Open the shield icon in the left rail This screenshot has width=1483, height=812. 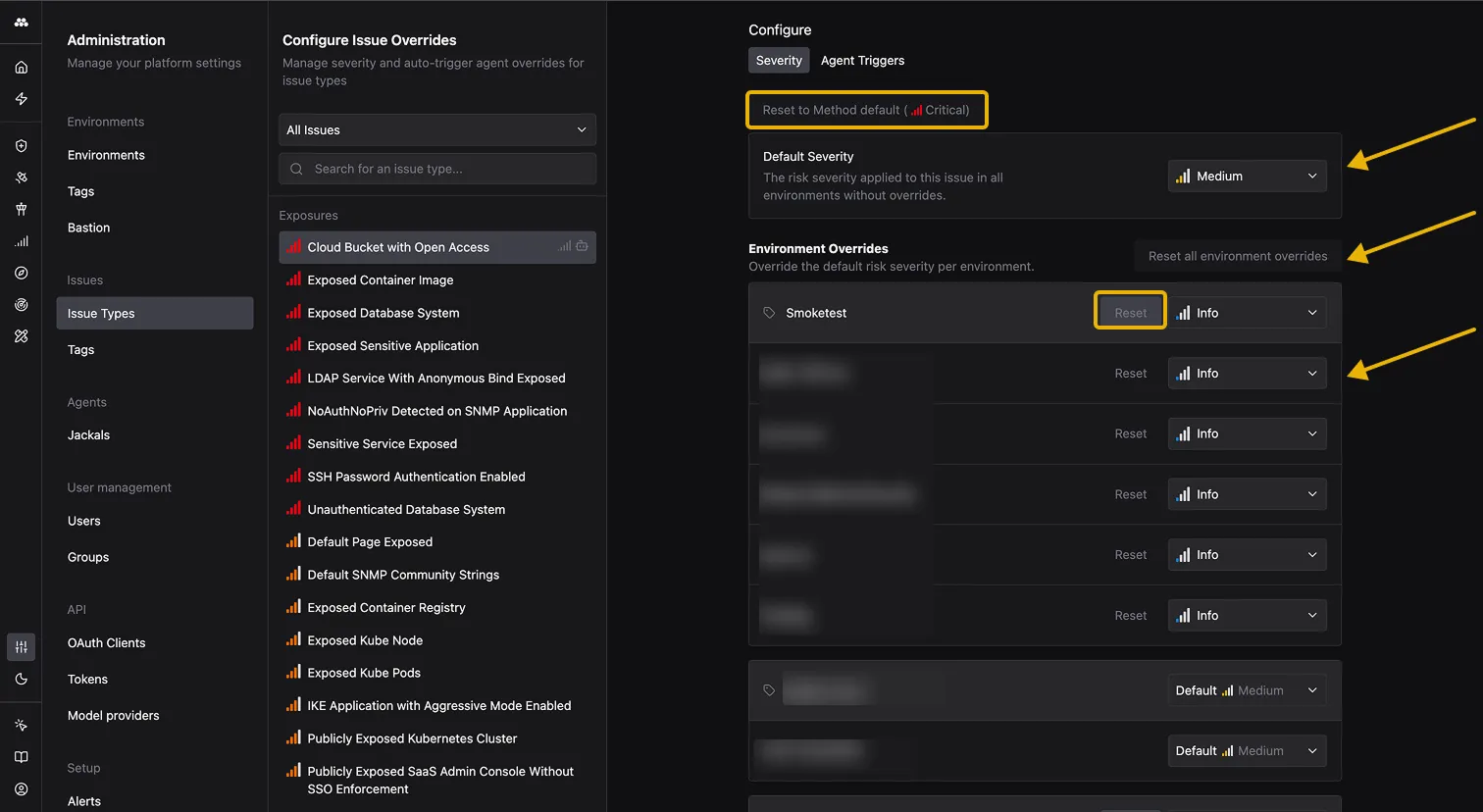coord(21,146)
